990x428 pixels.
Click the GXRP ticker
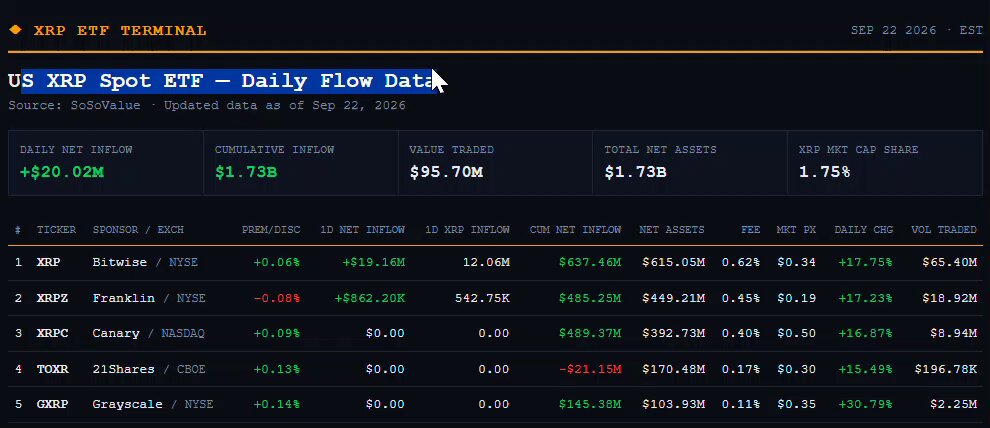point(52,404)
